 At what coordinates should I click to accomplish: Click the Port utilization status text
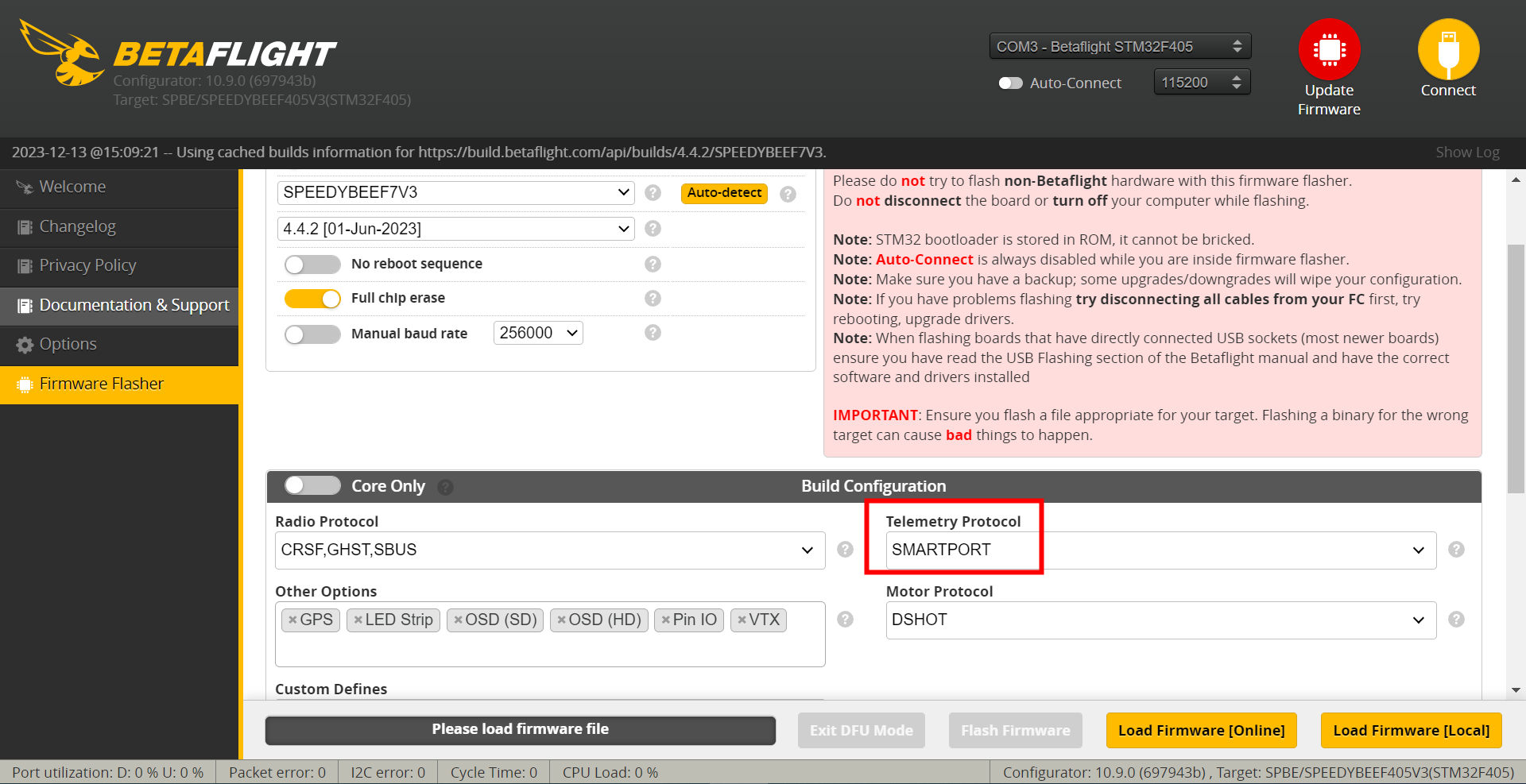pos(107,773)
